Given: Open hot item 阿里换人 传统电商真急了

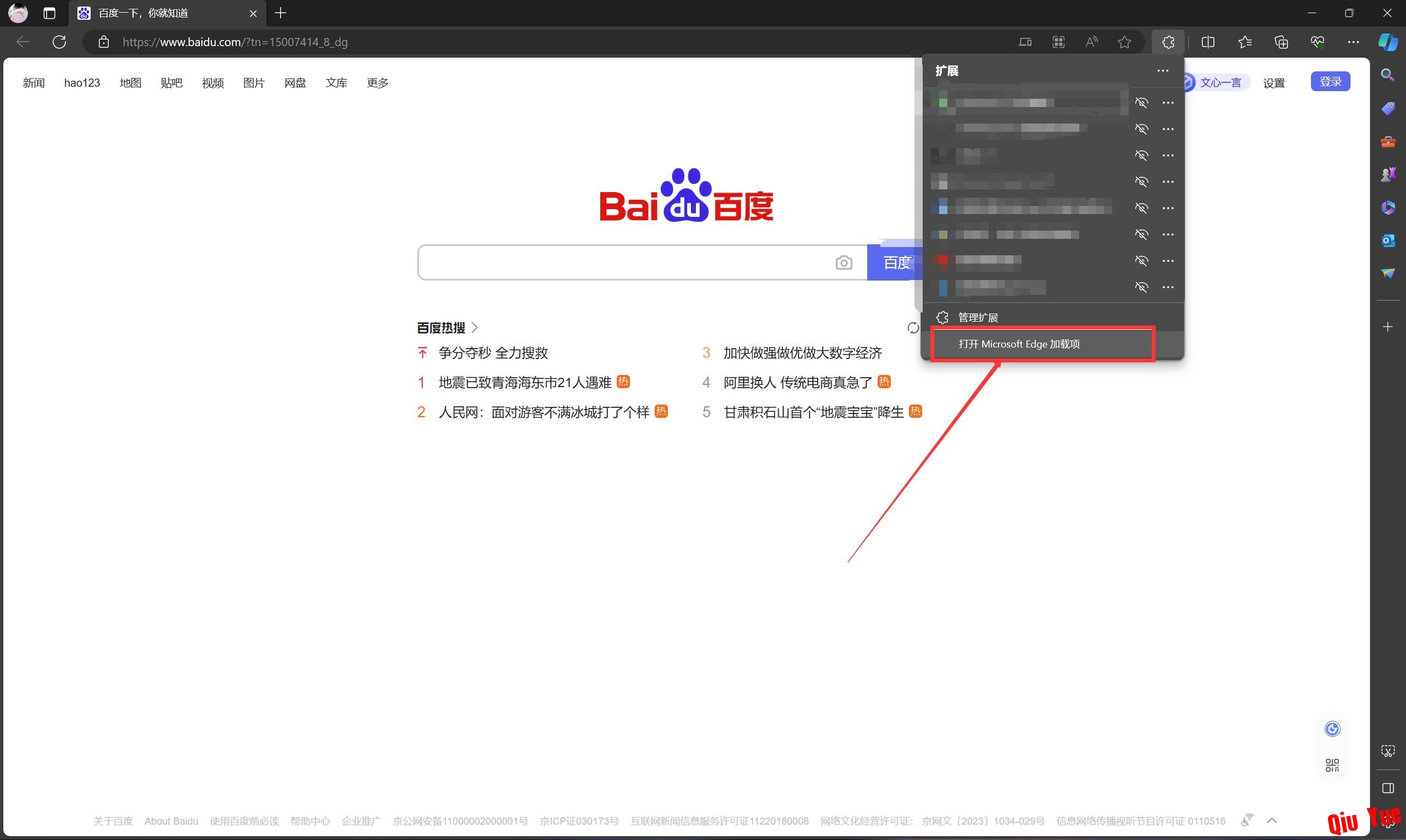Looking at the screenshot, I should (798, 383).
